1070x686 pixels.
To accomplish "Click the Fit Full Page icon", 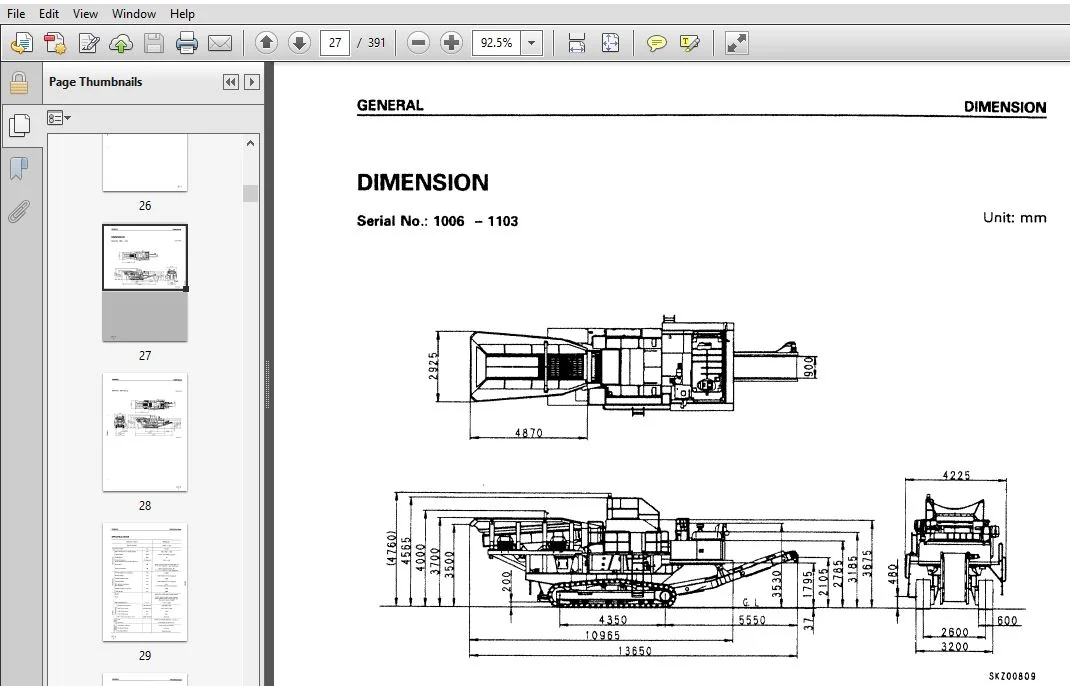I will [x=610, y=43].
